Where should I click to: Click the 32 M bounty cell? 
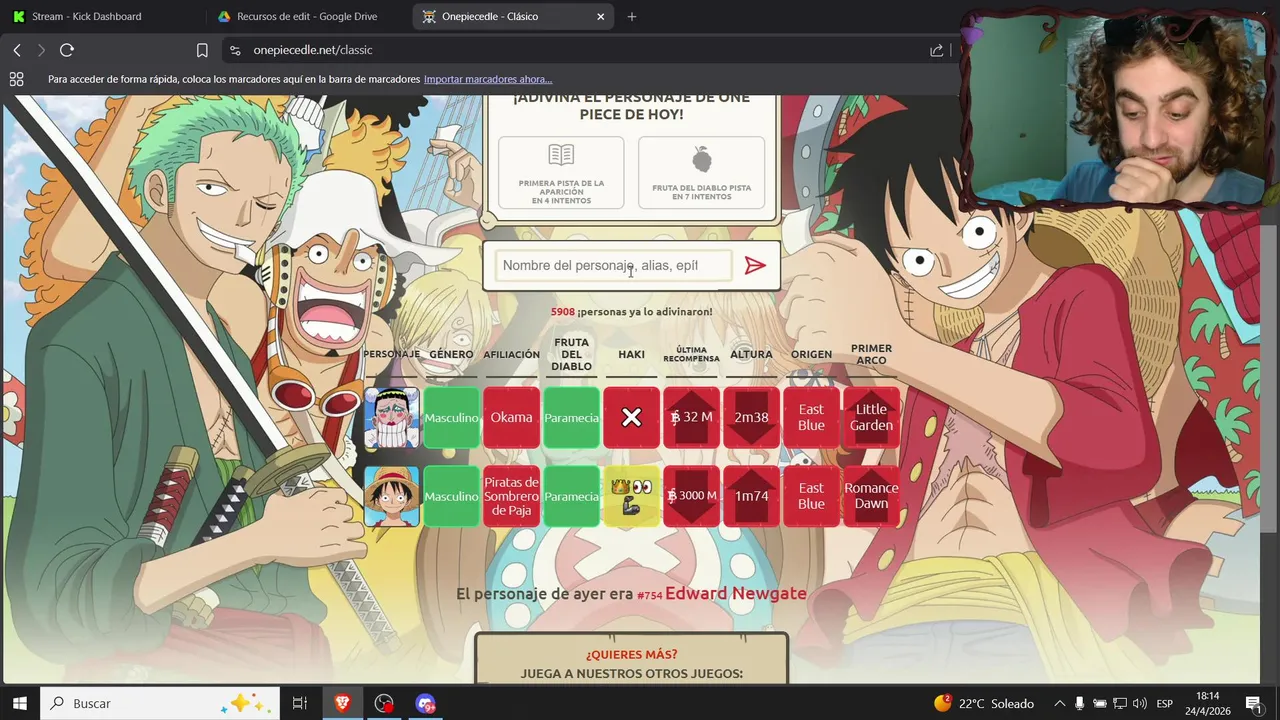(691, 417)
